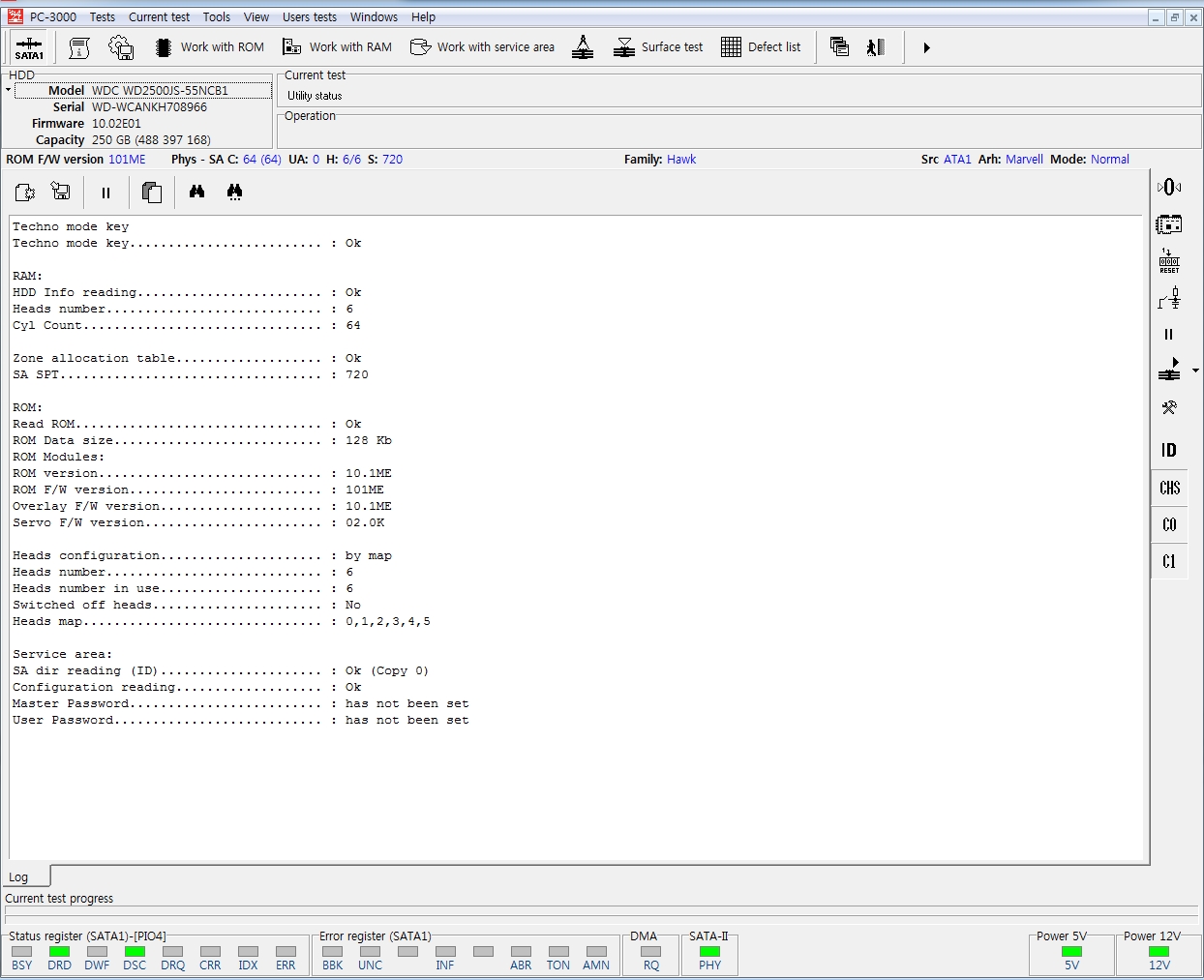Click the Family value Hawk

pos(681,160)
